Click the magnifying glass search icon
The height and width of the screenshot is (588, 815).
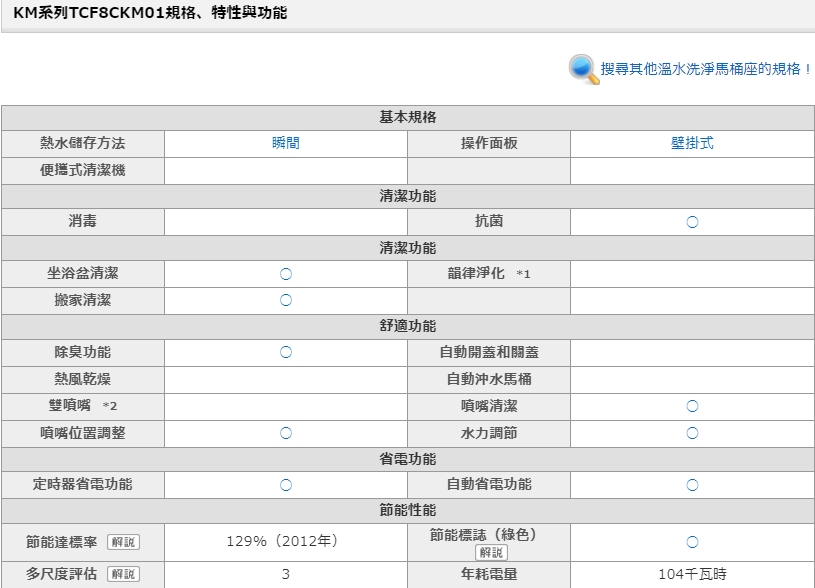pyautogui.click(x=583, y=69)
